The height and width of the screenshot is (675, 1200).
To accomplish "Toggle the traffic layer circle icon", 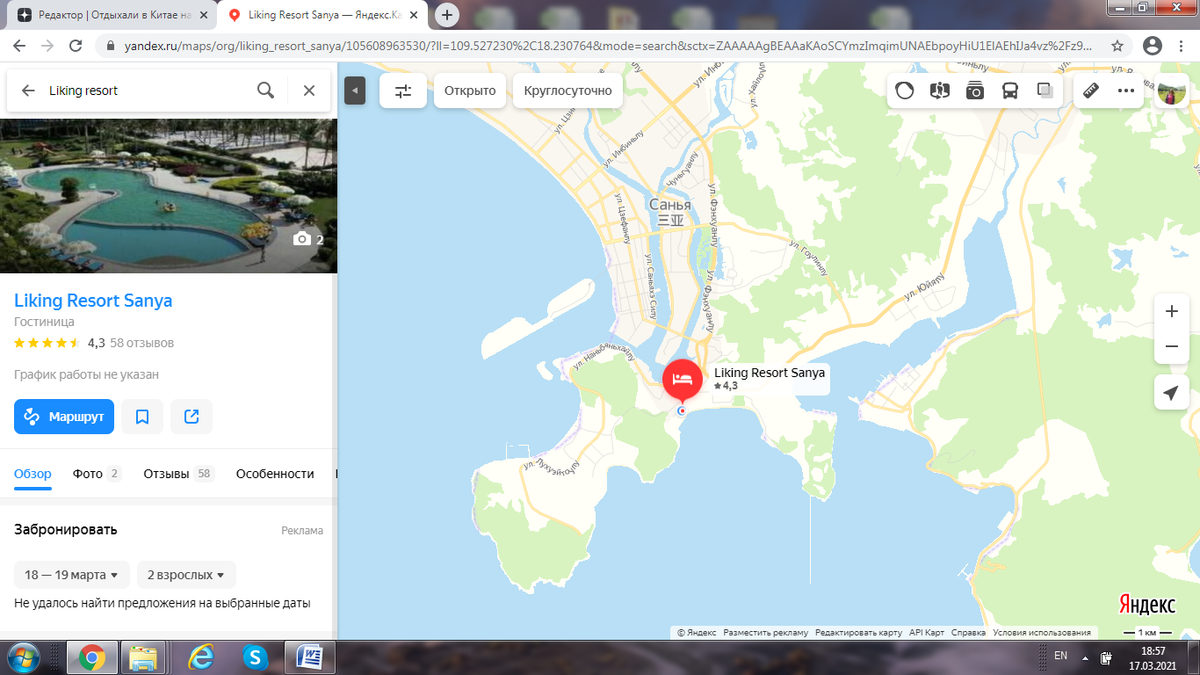I will pos(904,90).
